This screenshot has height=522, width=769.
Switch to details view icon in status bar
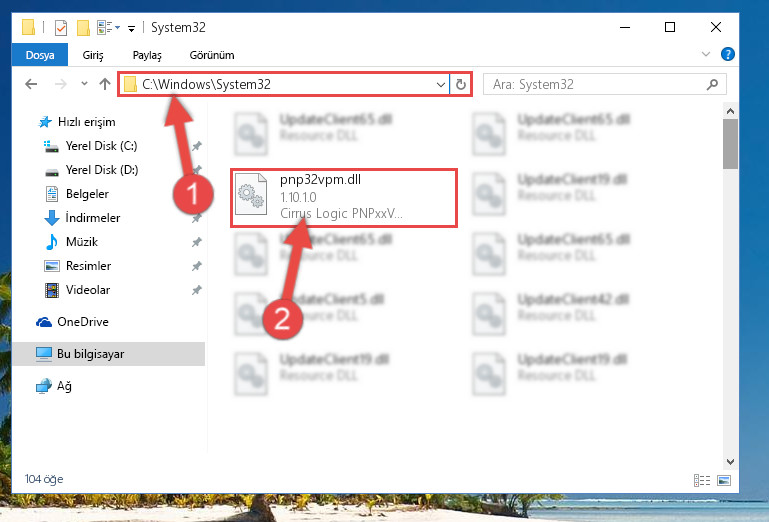click(x=702, y=480)
